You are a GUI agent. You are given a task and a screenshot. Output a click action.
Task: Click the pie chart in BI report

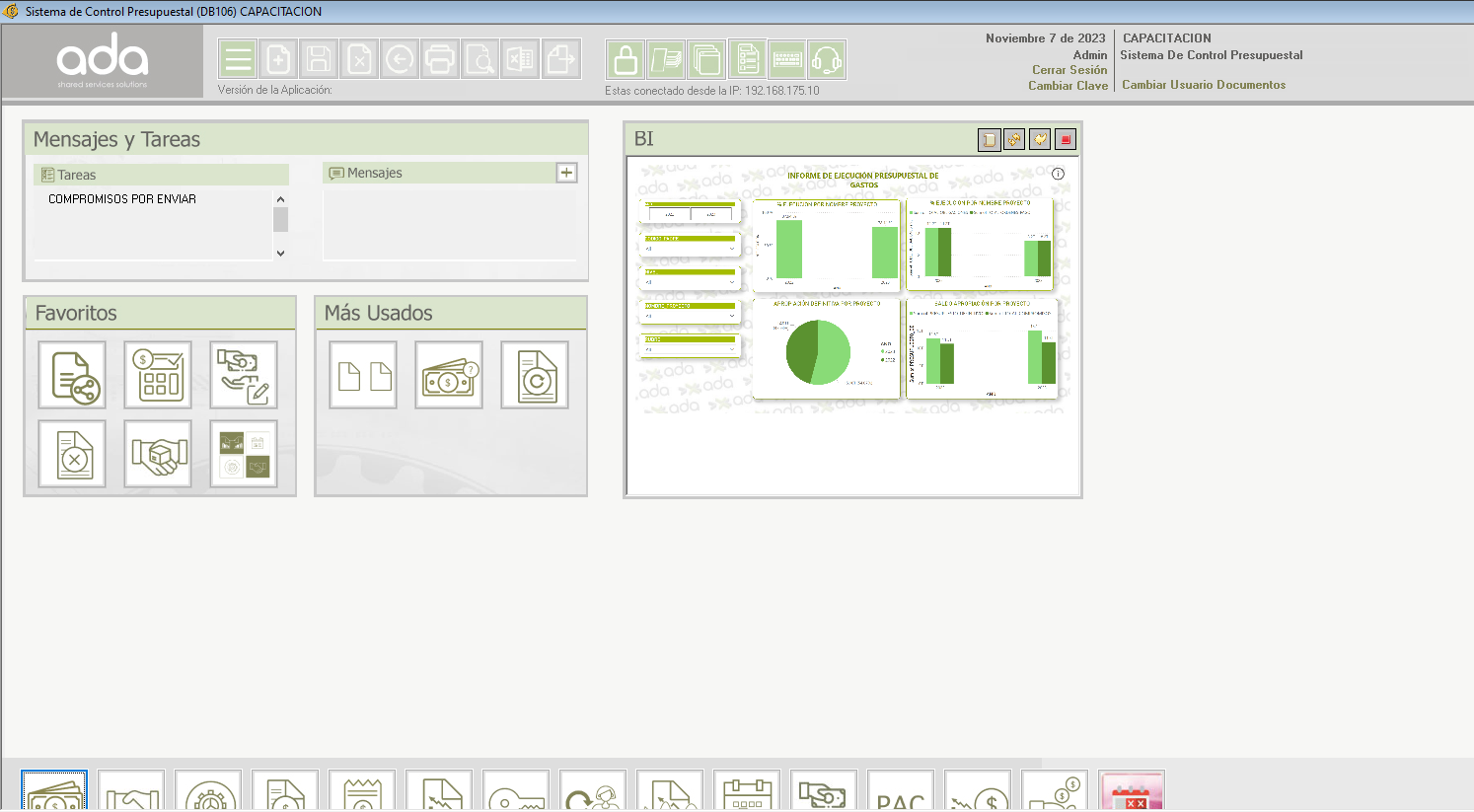[817, 352]
